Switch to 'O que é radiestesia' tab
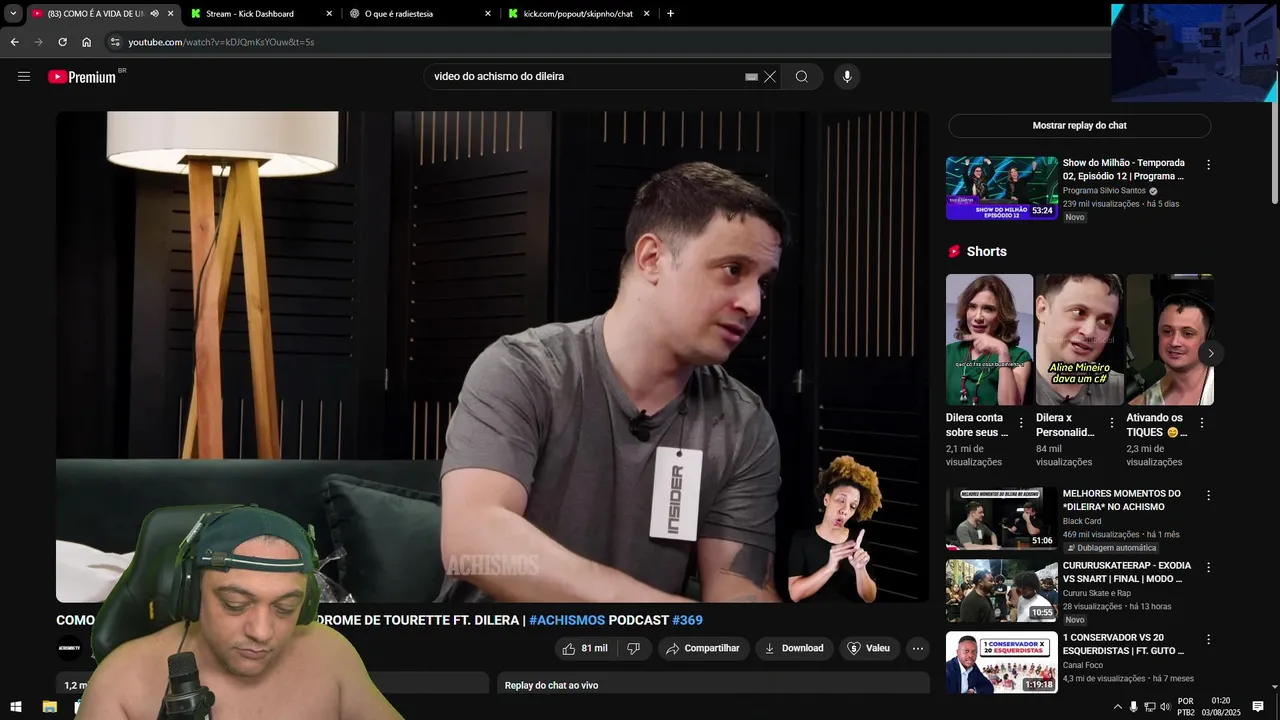Screen dimensions: 1280x720 [x=419, y=14]
